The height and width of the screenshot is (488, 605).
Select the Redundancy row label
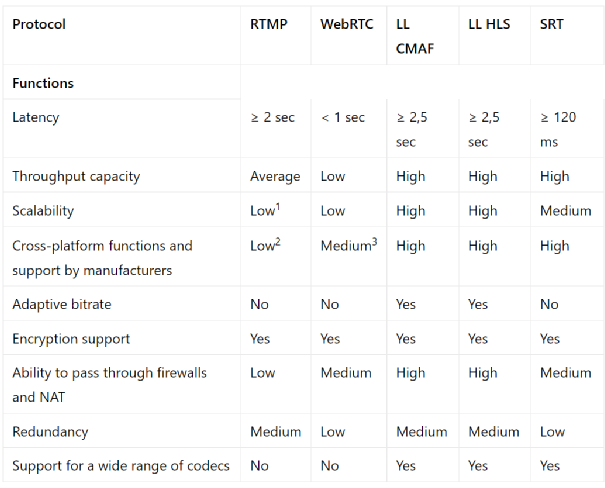point(50,431)
